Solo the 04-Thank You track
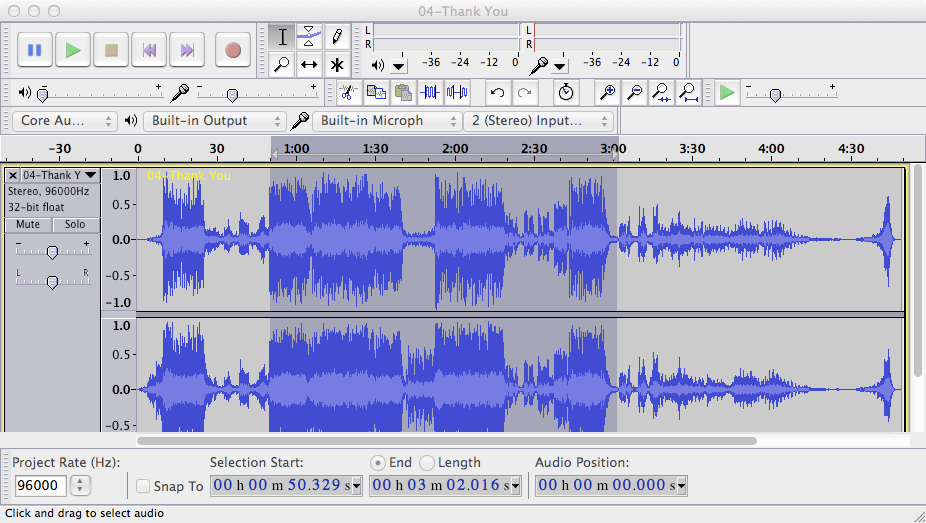 click(x=75, y=224)
